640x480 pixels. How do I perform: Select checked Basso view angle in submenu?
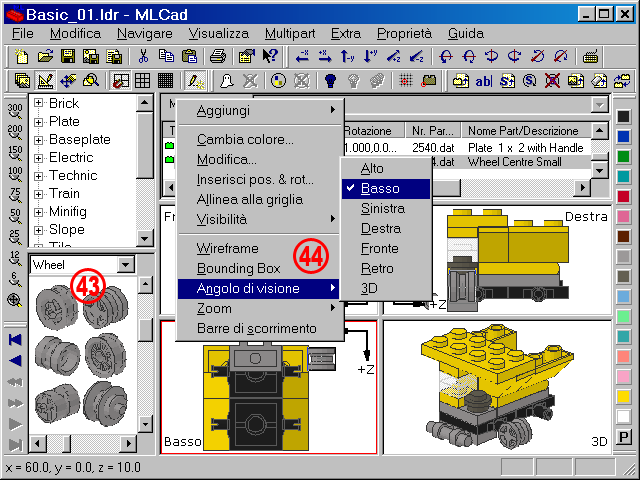coord(386,189)
